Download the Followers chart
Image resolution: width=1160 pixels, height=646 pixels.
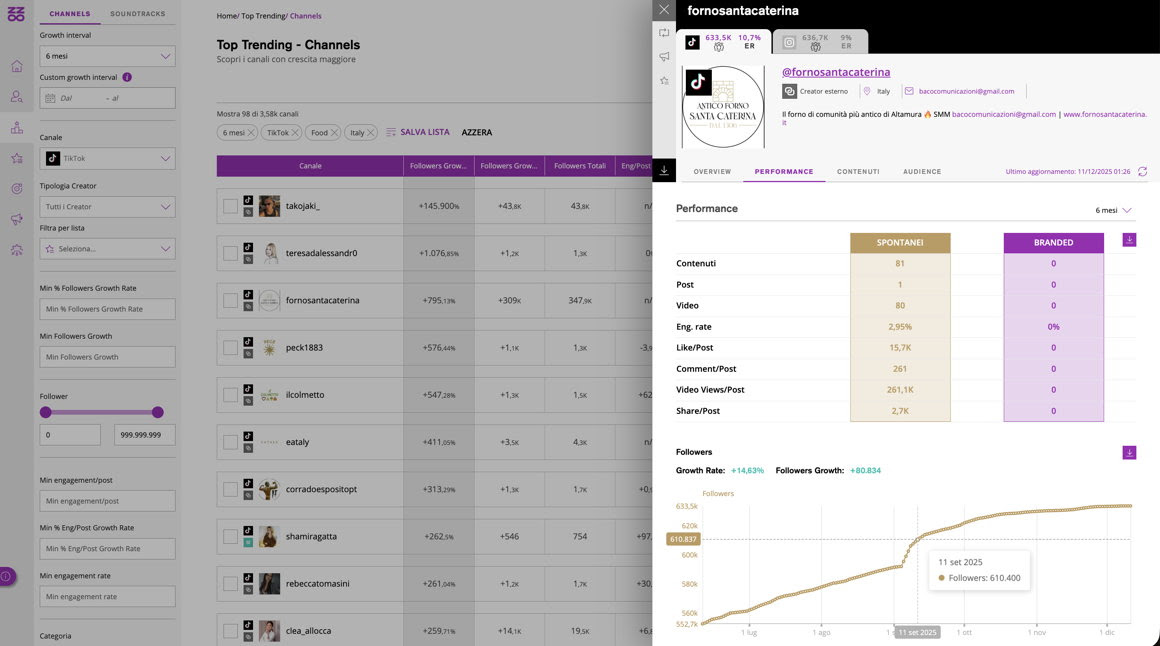pyautogui.click(x=1129, y=453)
